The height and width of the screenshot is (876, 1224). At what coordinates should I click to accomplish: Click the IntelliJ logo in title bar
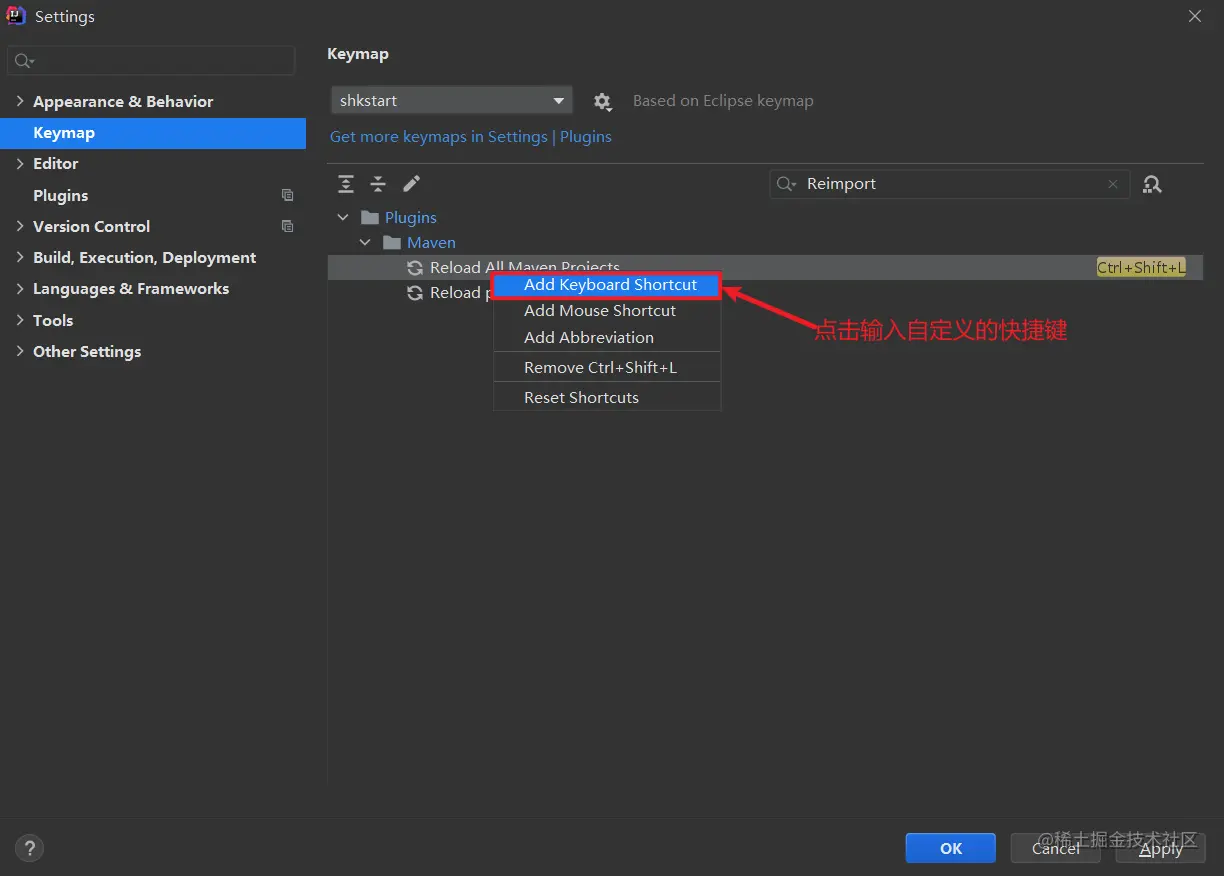[x=16, y=16]
